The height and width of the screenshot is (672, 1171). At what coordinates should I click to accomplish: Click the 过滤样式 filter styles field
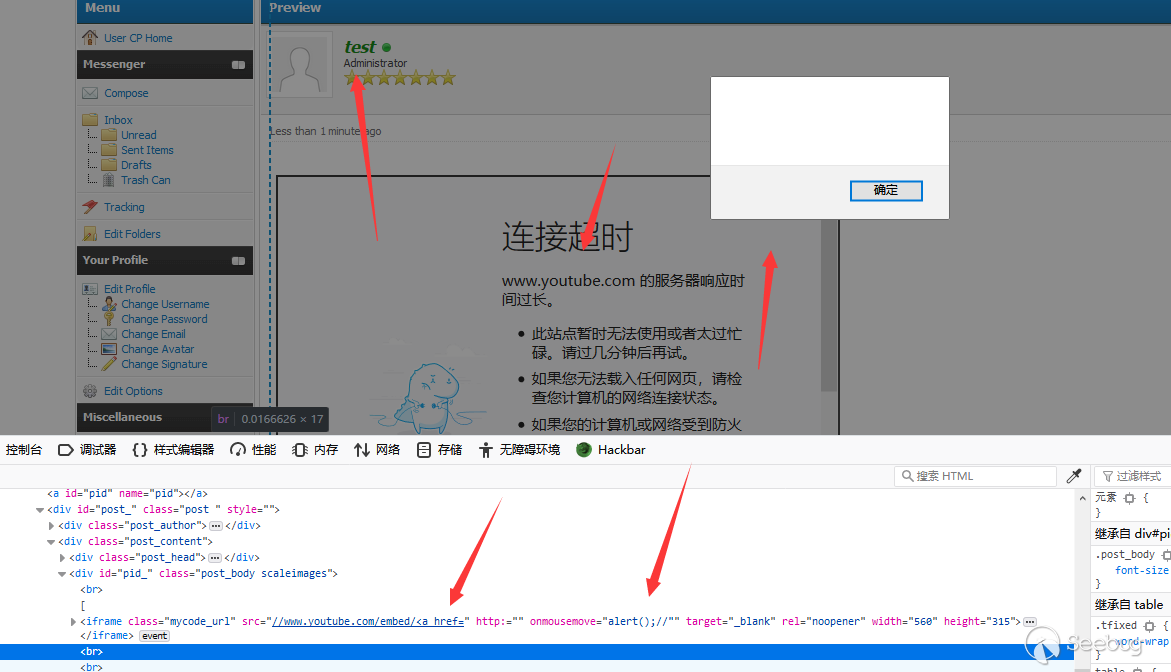(1132, 476)
